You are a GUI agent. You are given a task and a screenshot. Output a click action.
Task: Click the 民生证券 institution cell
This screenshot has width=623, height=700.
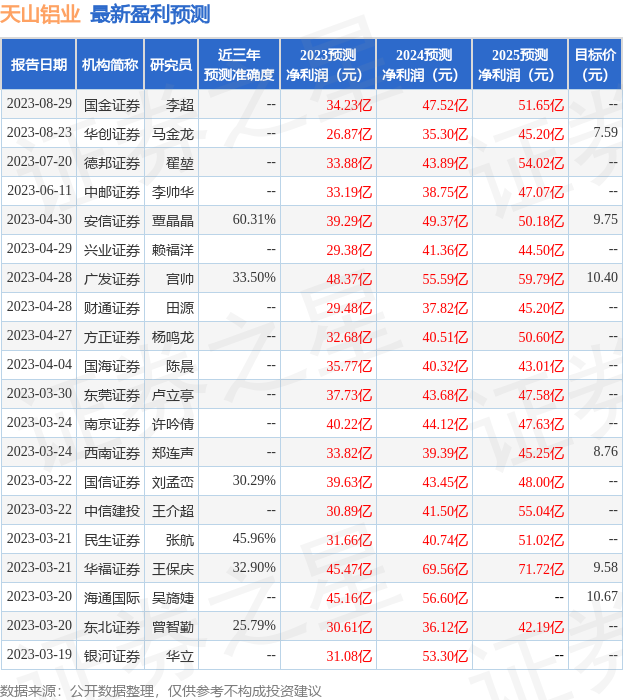[x=112, y=540]
